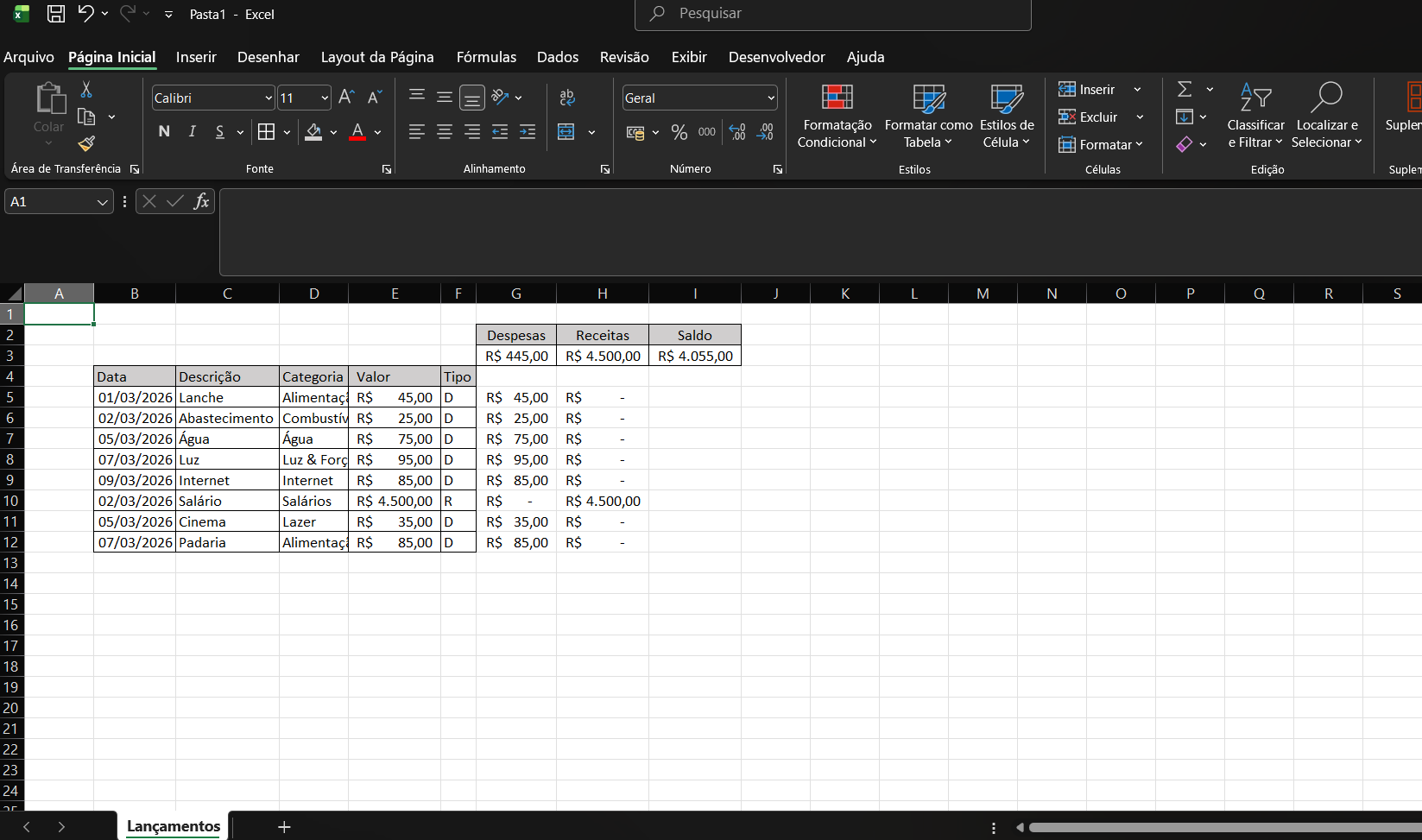1422x840 pixels.
Task: Click the AutoSum sigma icon
Action: coord(1185,89)
